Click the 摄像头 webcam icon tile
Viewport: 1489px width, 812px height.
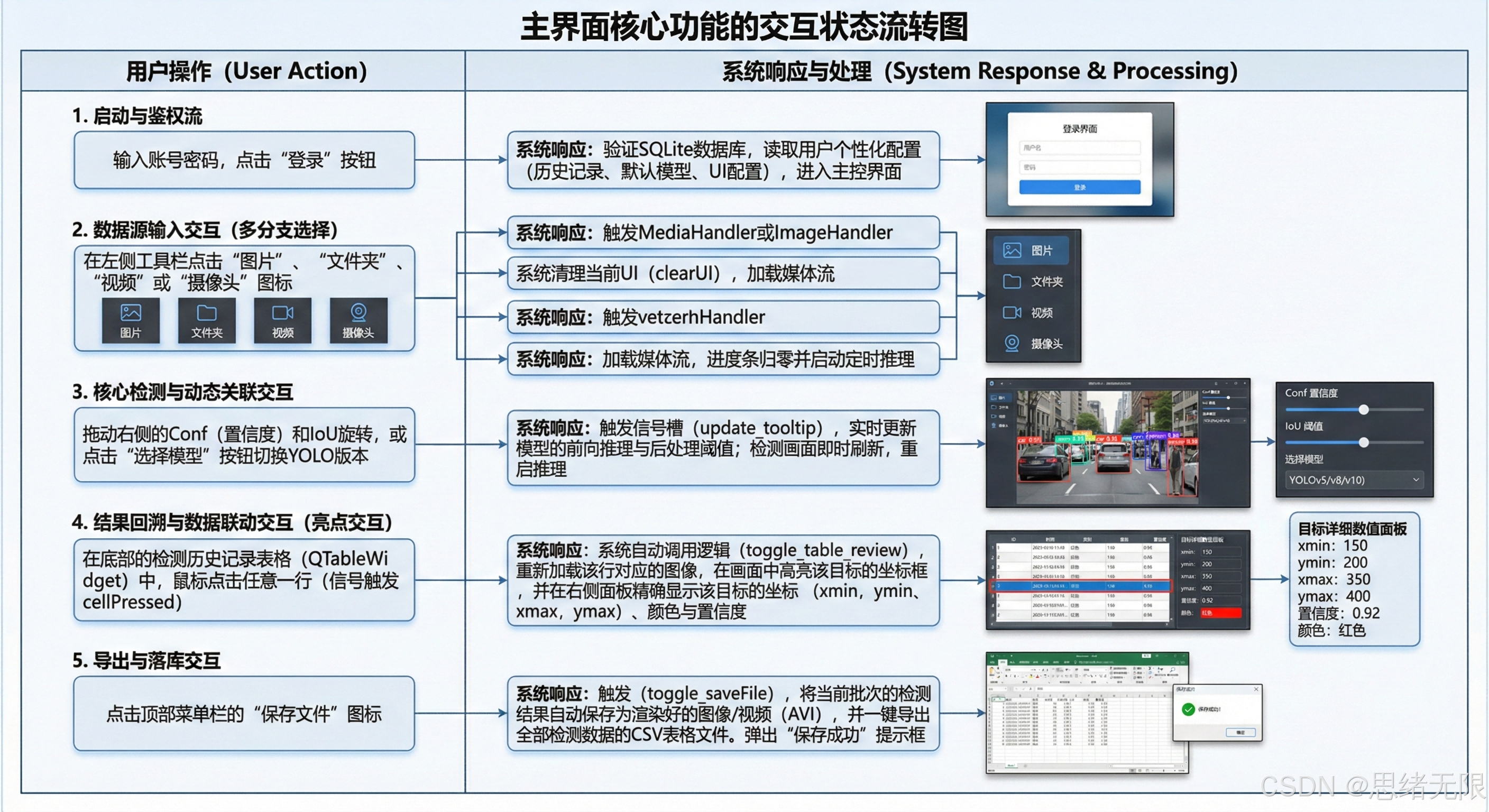tap(359, 321)
